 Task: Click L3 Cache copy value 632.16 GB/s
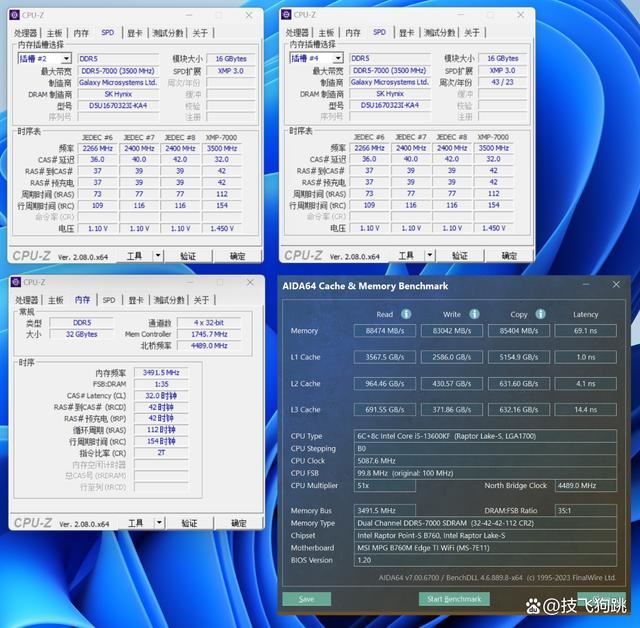pyautogui.click(x=519, y=409)
